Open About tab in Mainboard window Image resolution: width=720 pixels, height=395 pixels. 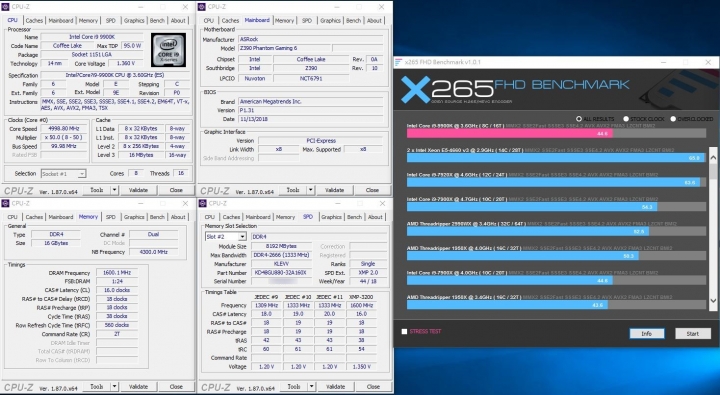374,21
